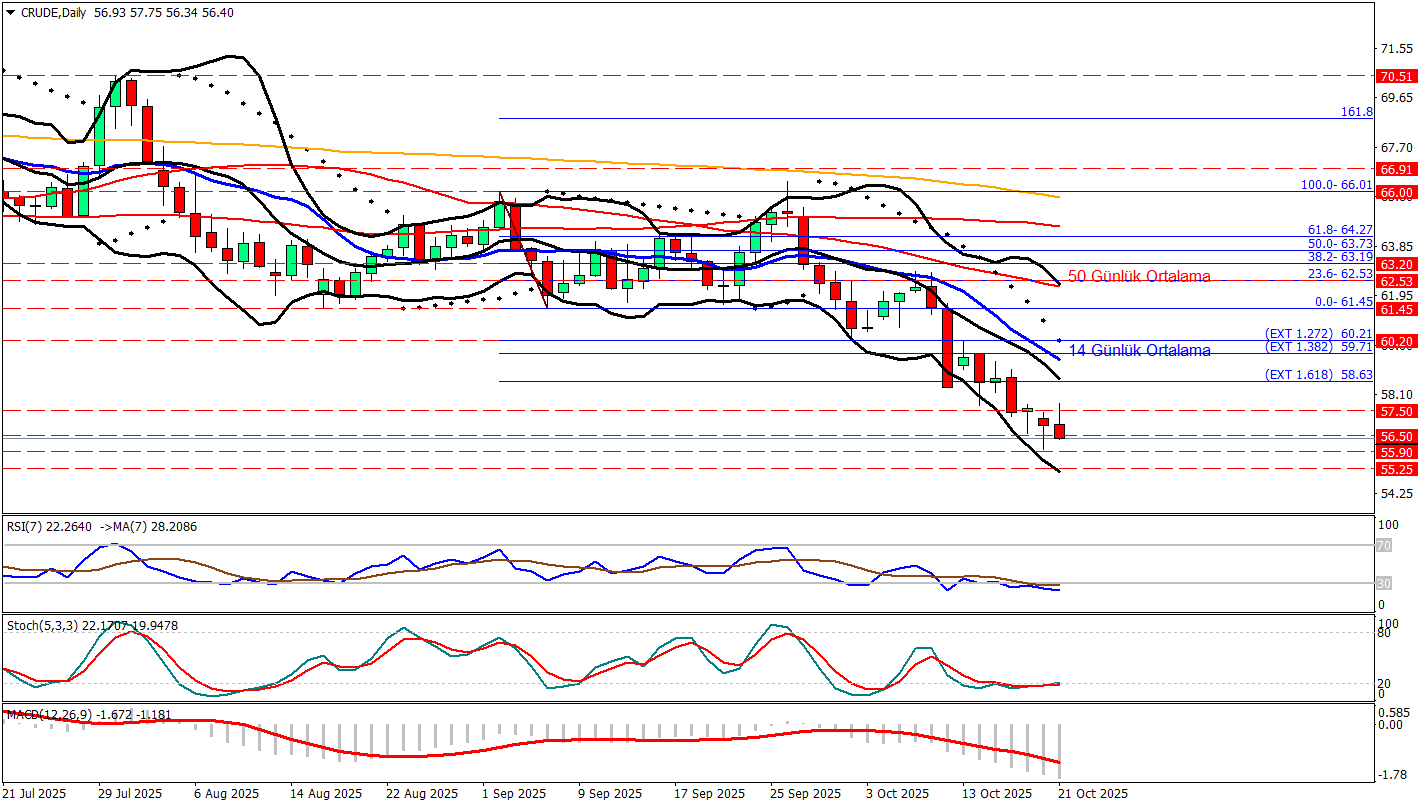Screen dimensions: 1424x806
Task: Click the 1 Sep 2025 date marker
Action: click(x=514, y=793)
